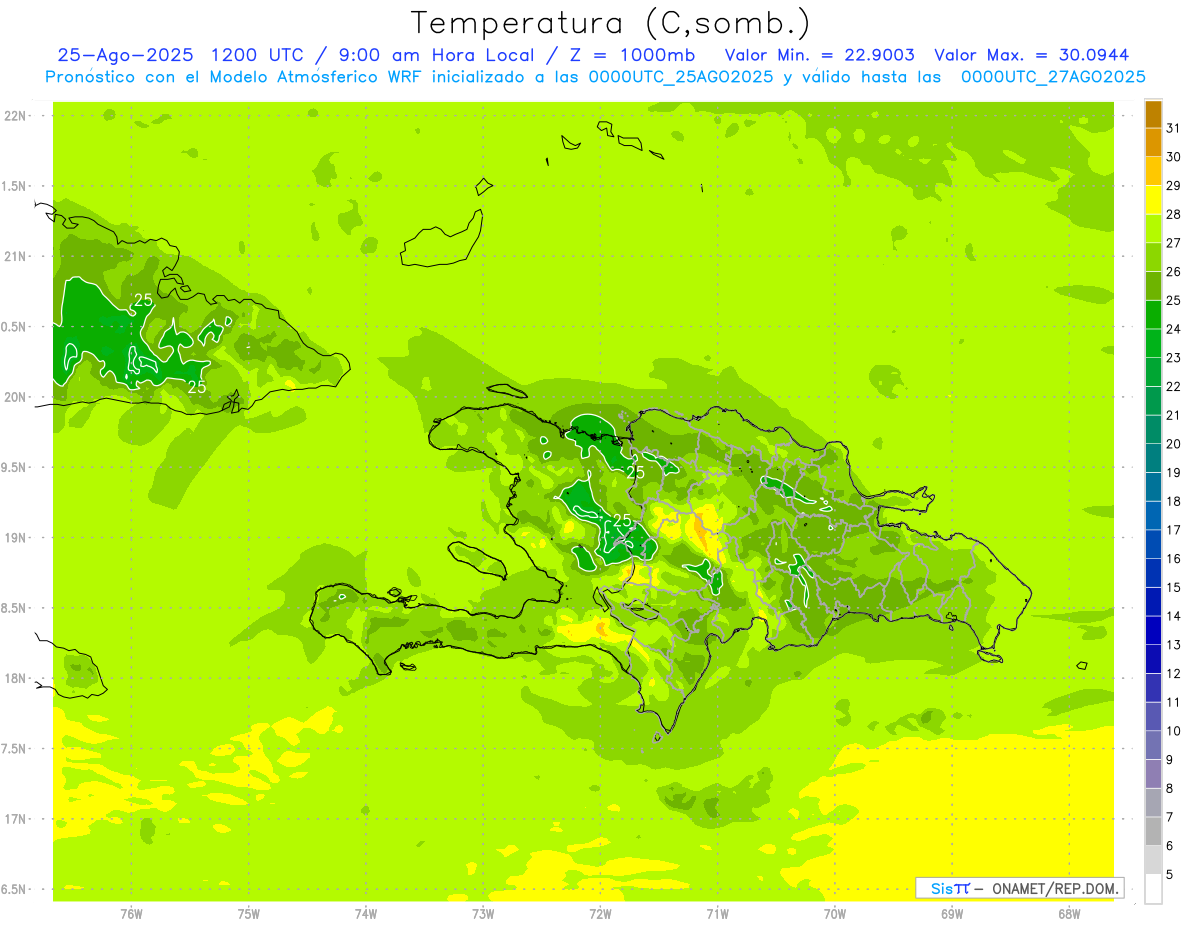Click the '76W' longitude axis label

[131, 913]
